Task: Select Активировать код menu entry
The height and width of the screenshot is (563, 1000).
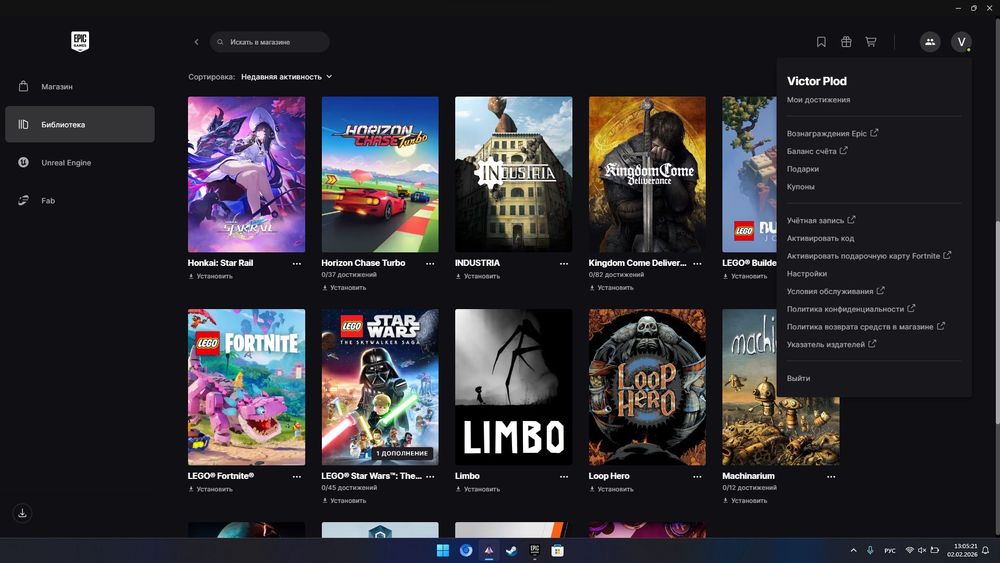Action: tap(820, 238)
